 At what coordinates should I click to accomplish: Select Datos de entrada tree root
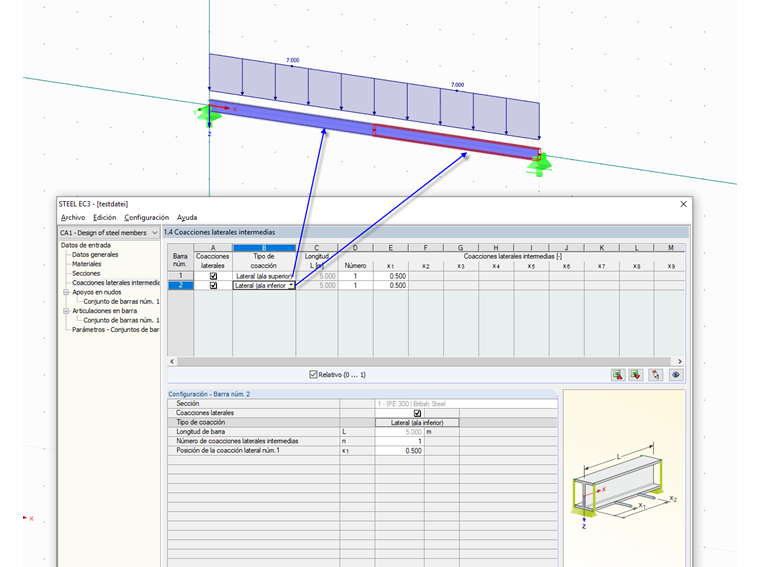point(86,245)
